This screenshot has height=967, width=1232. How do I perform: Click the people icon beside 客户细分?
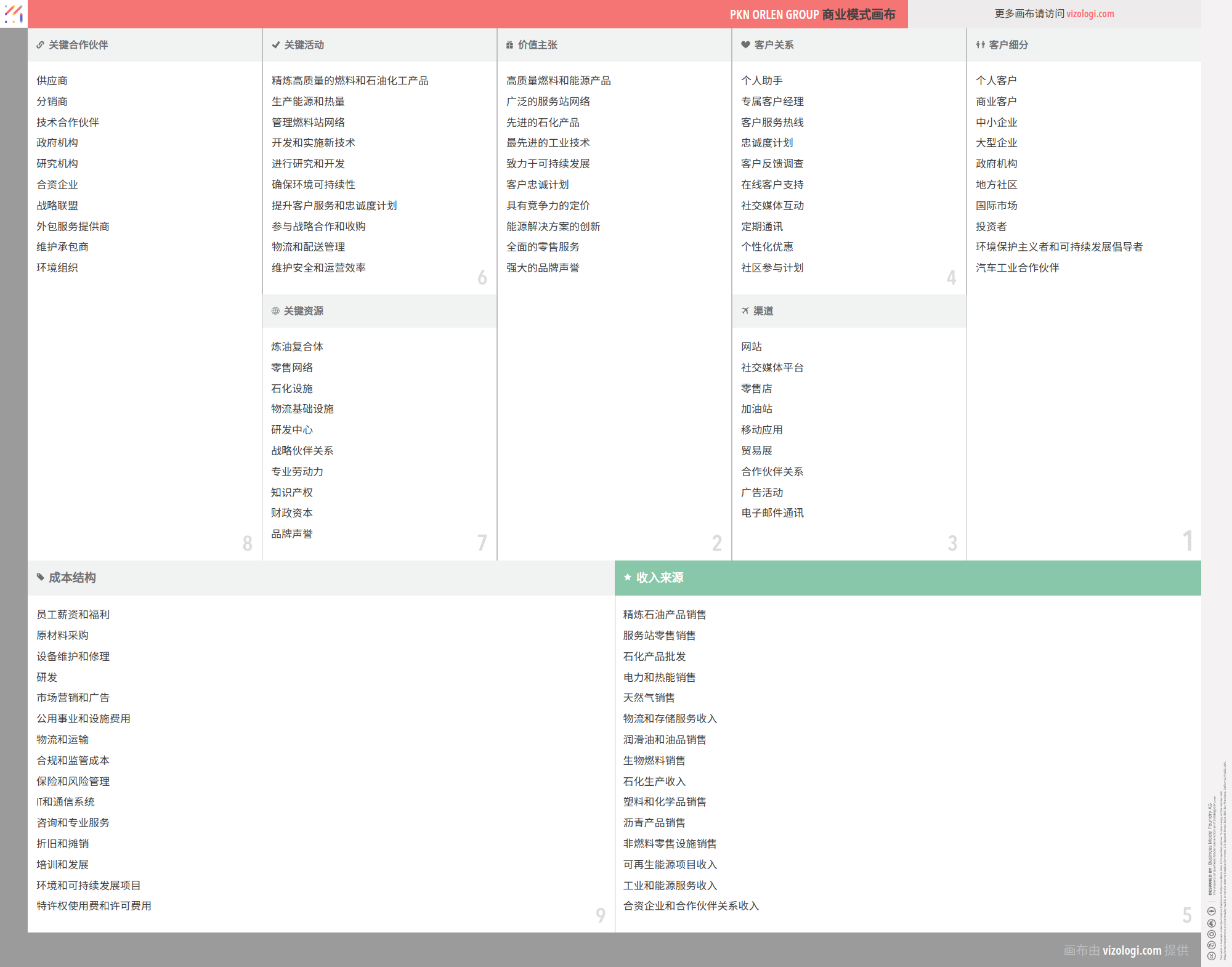(x=980, y=45)
